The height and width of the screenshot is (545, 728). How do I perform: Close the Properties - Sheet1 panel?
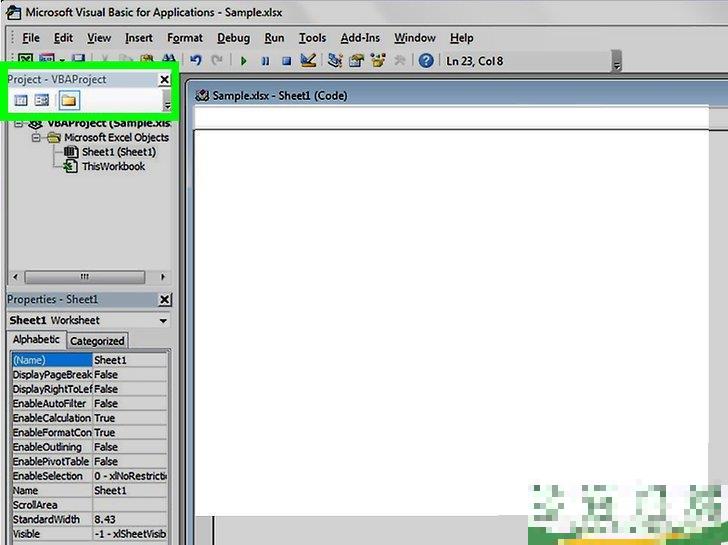[x=164, y=300]
